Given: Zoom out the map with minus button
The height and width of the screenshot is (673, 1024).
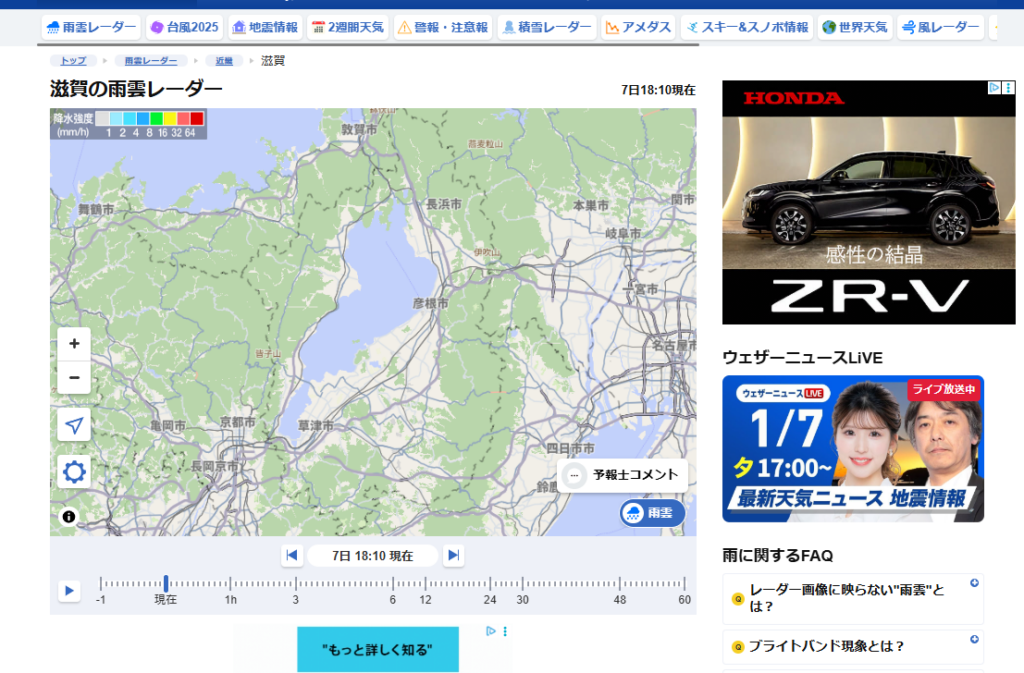Looking at the screenshot, I should [x=74, y=377].
